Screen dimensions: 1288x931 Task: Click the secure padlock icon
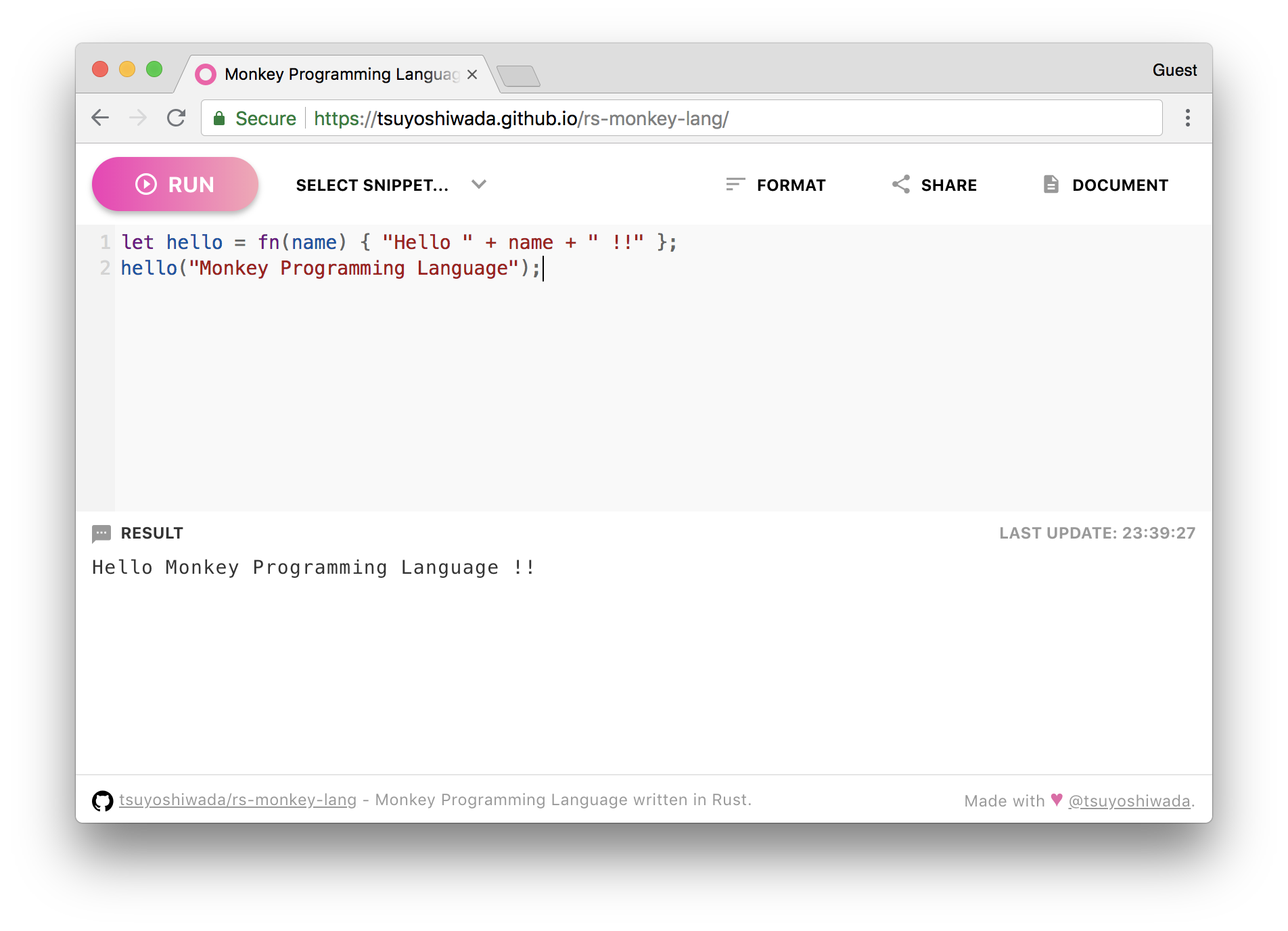click(219, 118)
